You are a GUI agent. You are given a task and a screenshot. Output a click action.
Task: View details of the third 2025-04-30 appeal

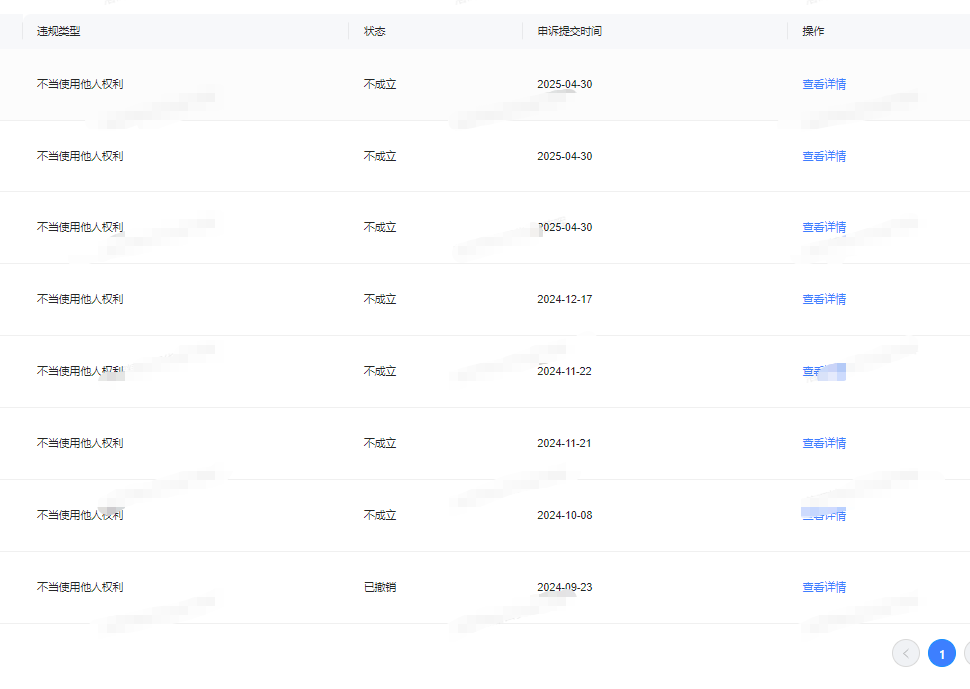(823, 228)
